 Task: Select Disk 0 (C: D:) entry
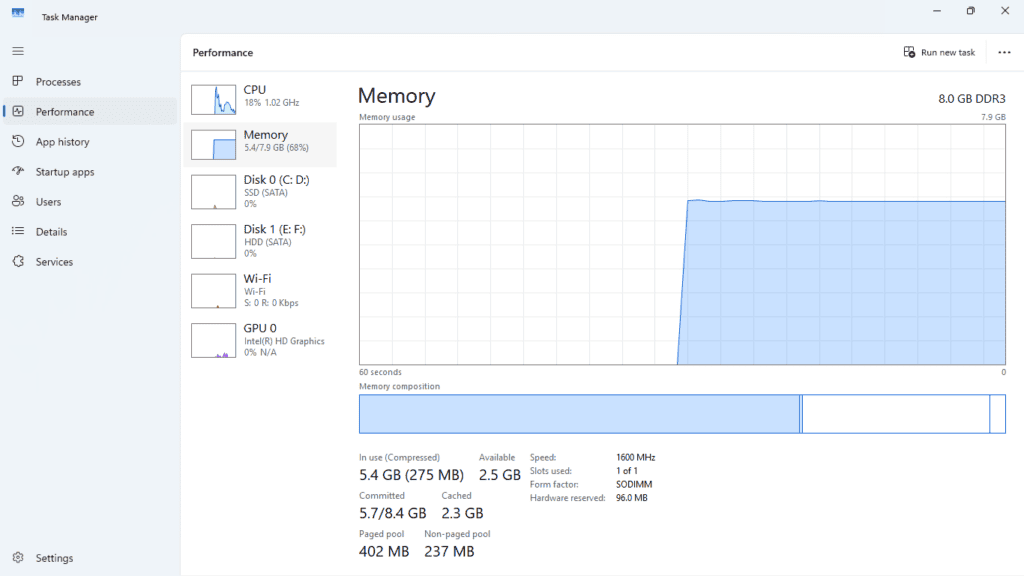point(261,192)
